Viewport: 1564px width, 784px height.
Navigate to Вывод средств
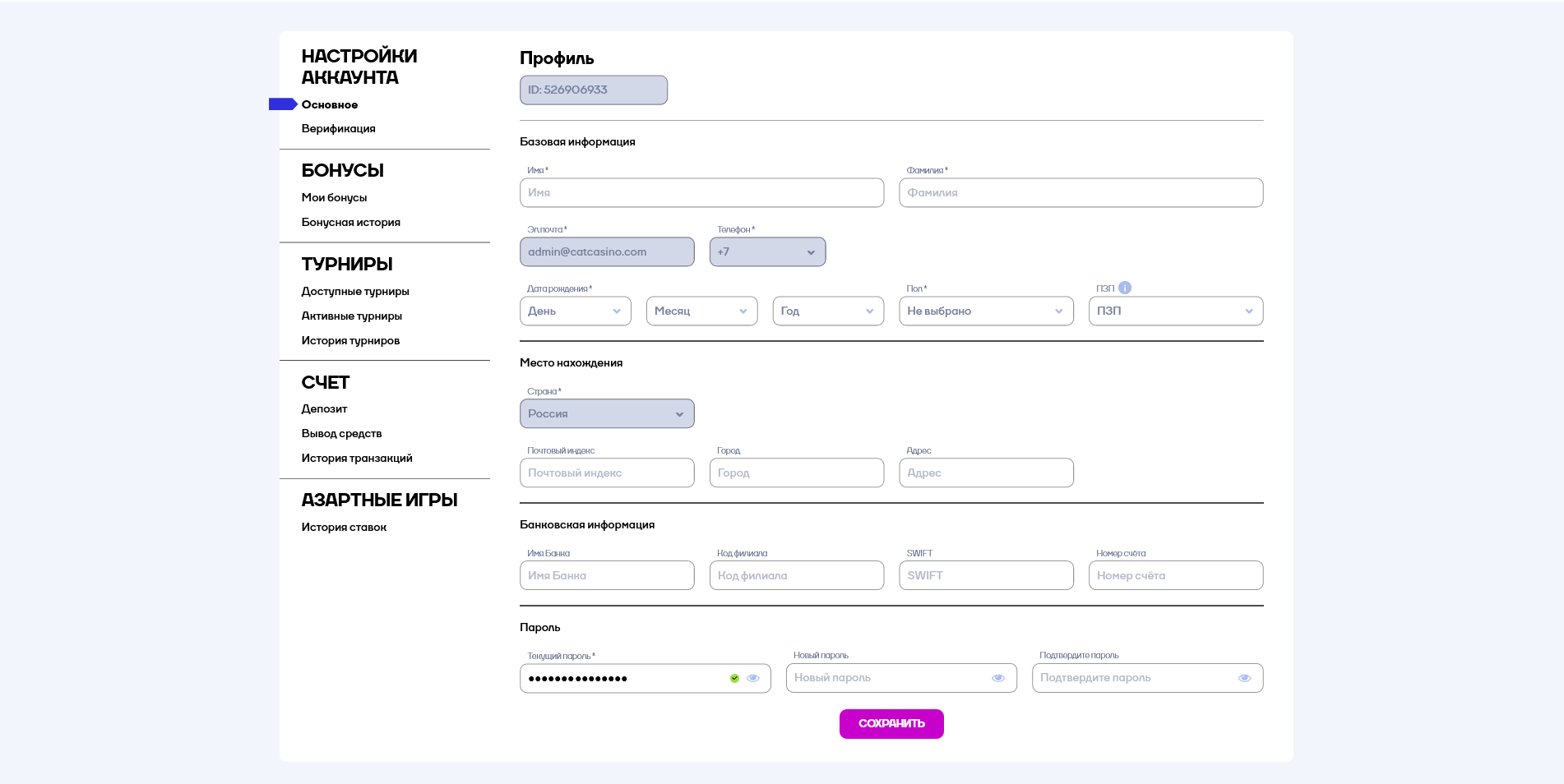[341, 434]
